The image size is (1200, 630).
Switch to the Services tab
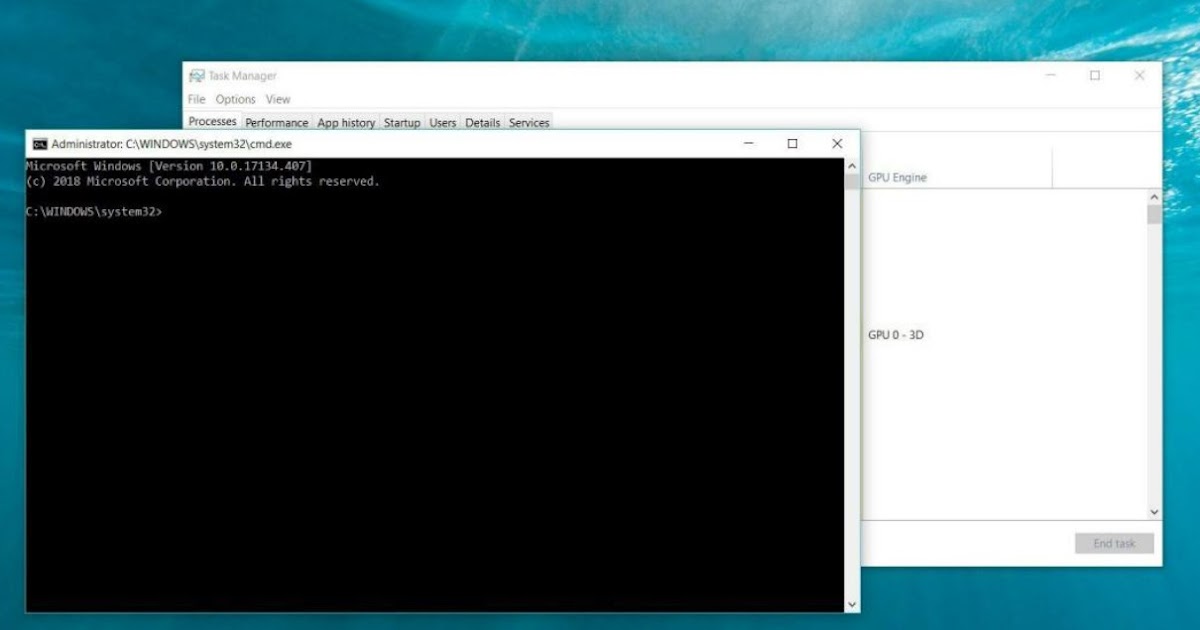[x=529, y=123]
